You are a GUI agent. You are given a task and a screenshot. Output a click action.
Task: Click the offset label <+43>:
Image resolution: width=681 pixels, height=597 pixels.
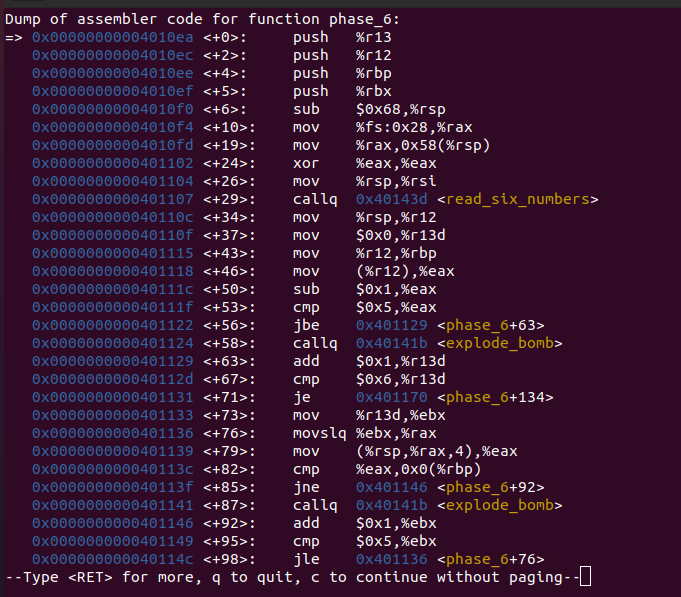click(229, 254)
